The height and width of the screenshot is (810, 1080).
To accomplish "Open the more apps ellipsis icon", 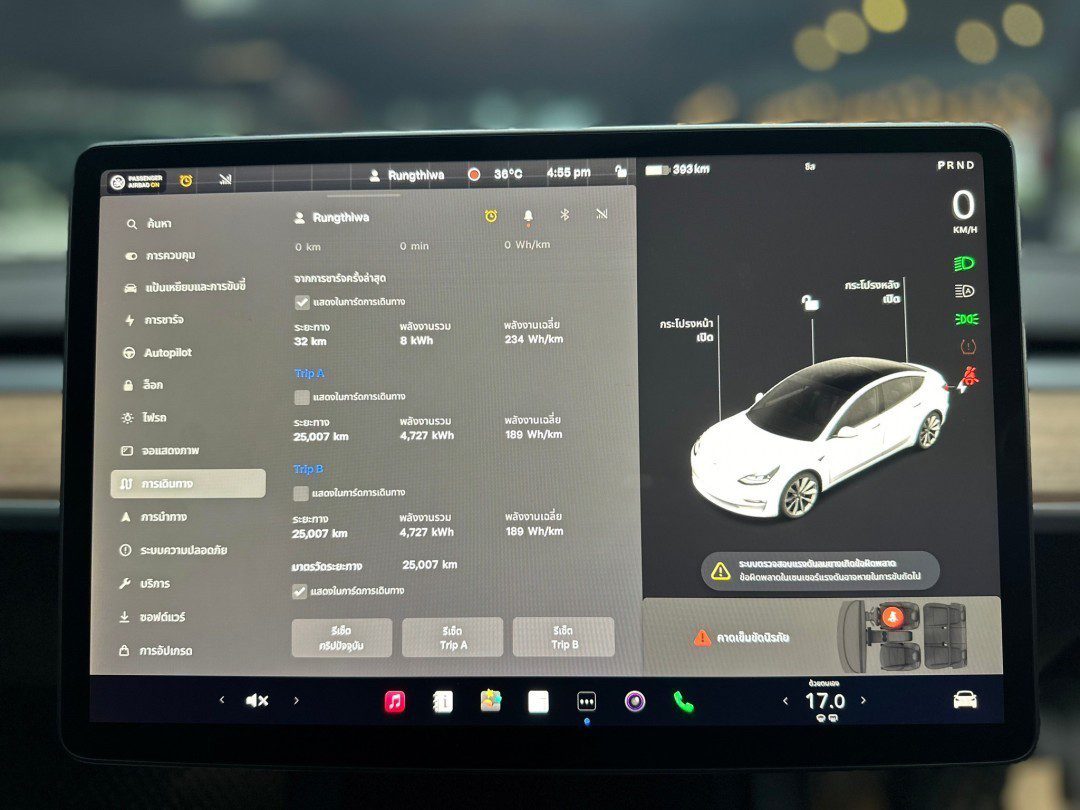I will pyautogui.click(x=586, y=702).
